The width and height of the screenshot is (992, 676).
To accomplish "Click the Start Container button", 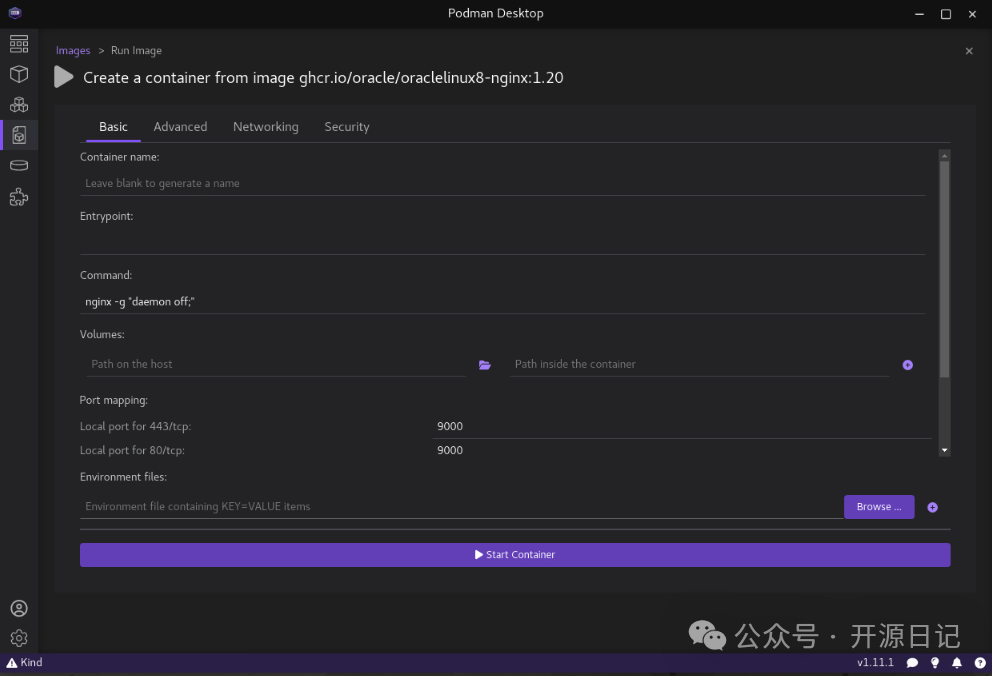I will [515, 555].
